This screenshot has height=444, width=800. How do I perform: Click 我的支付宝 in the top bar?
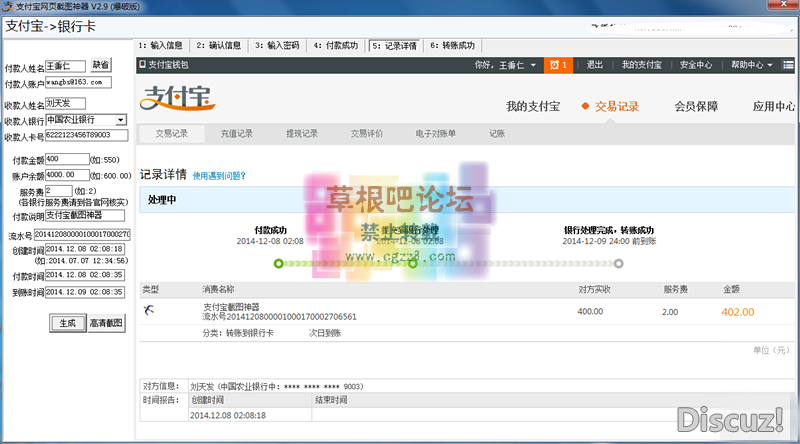point(641,65)
